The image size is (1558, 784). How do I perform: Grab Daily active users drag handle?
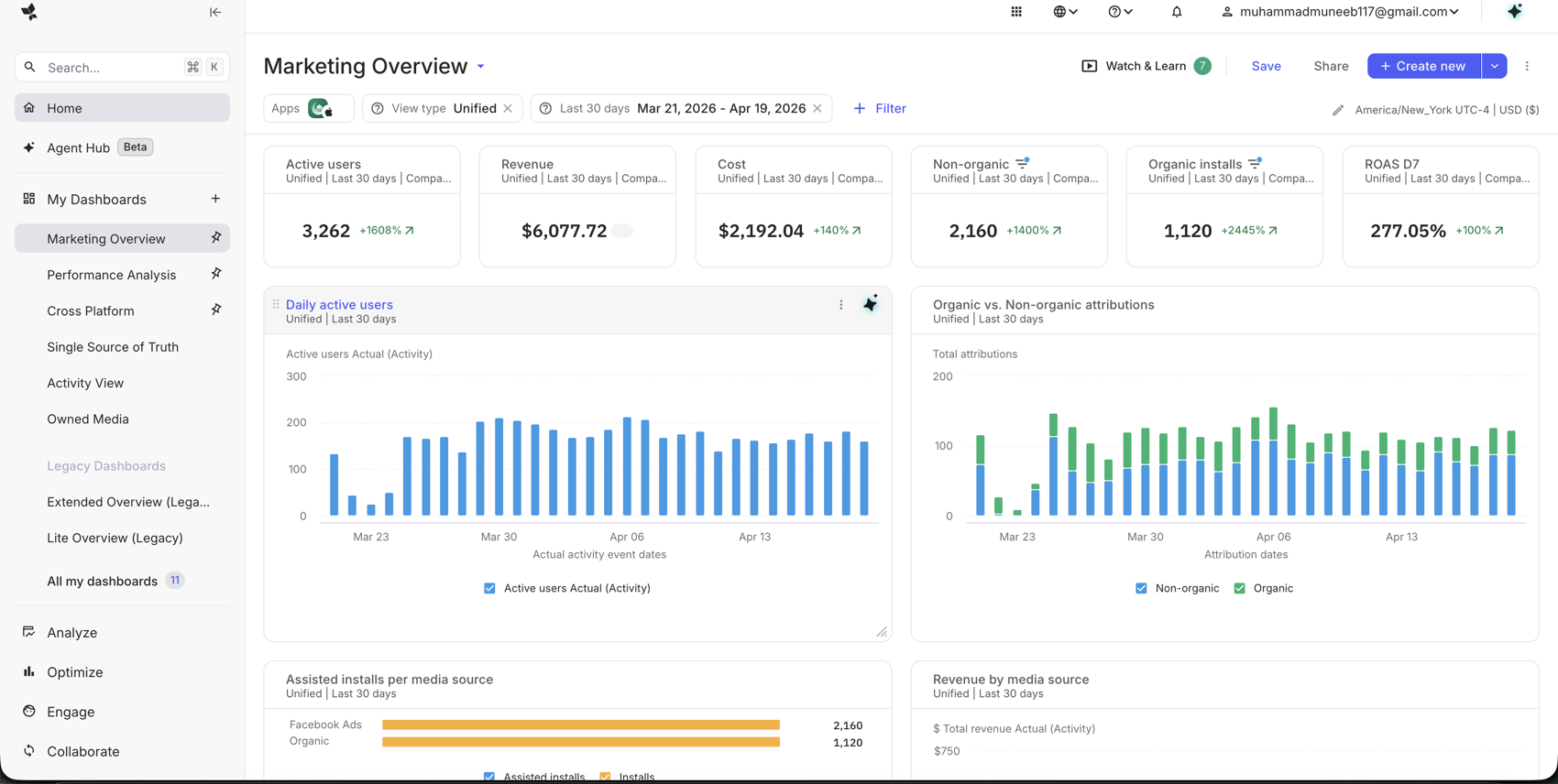coord(276,304)
